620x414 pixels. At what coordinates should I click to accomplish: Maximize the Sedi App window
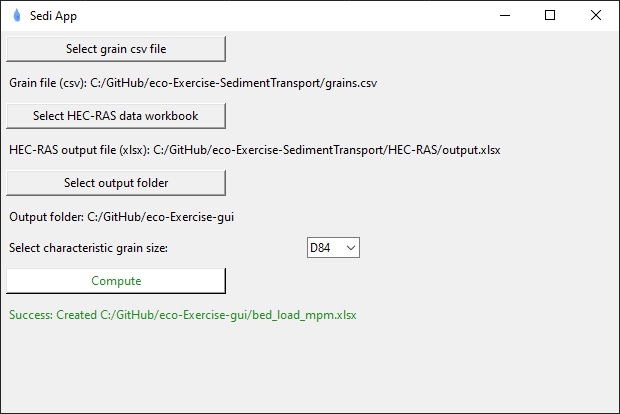[x=550, y=15]
